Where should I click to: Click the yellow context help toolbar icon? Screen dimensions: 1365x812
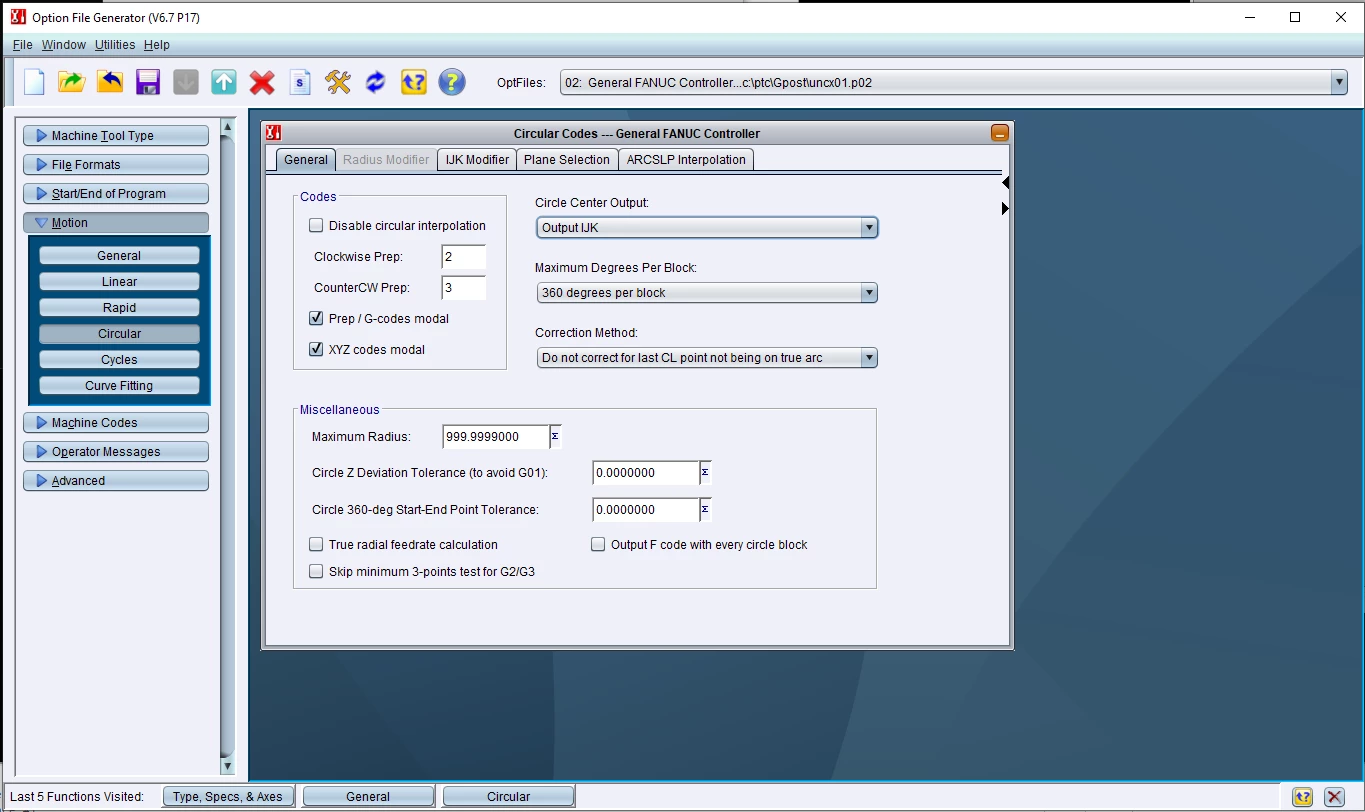tap(414, 82)
